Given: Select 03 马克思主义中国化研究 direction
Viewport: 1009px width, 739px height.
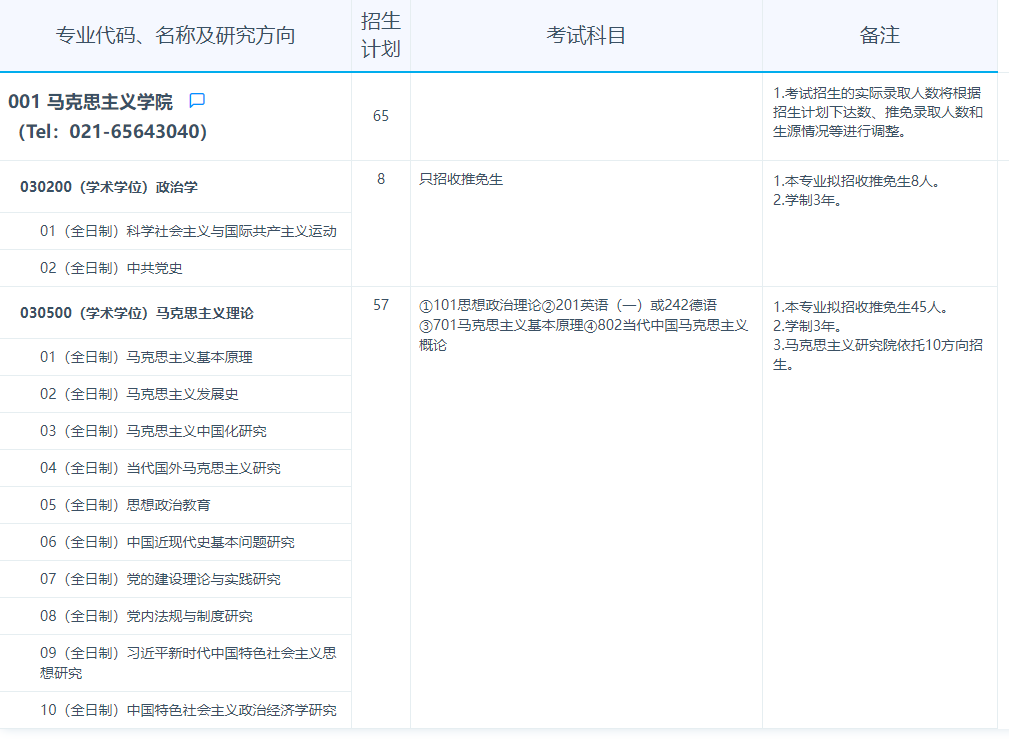Looking at the screenshot, I should (x=153, y=431).
